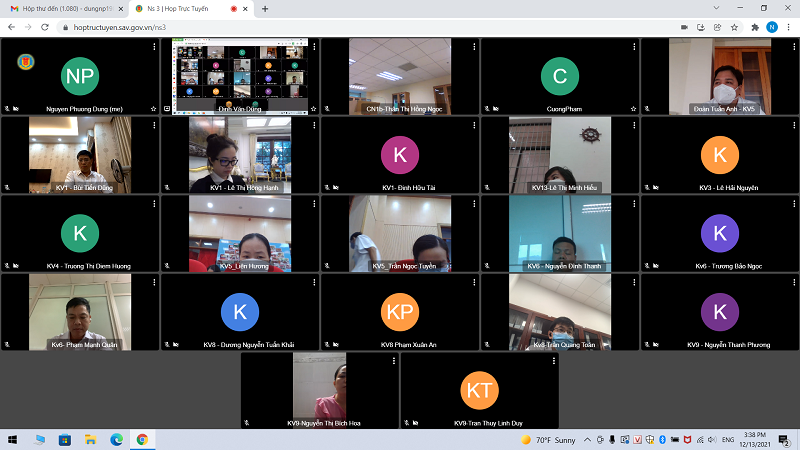Open options menu on KV9-Tran Thuy Linh Duy tile

(x=554, y=361)
